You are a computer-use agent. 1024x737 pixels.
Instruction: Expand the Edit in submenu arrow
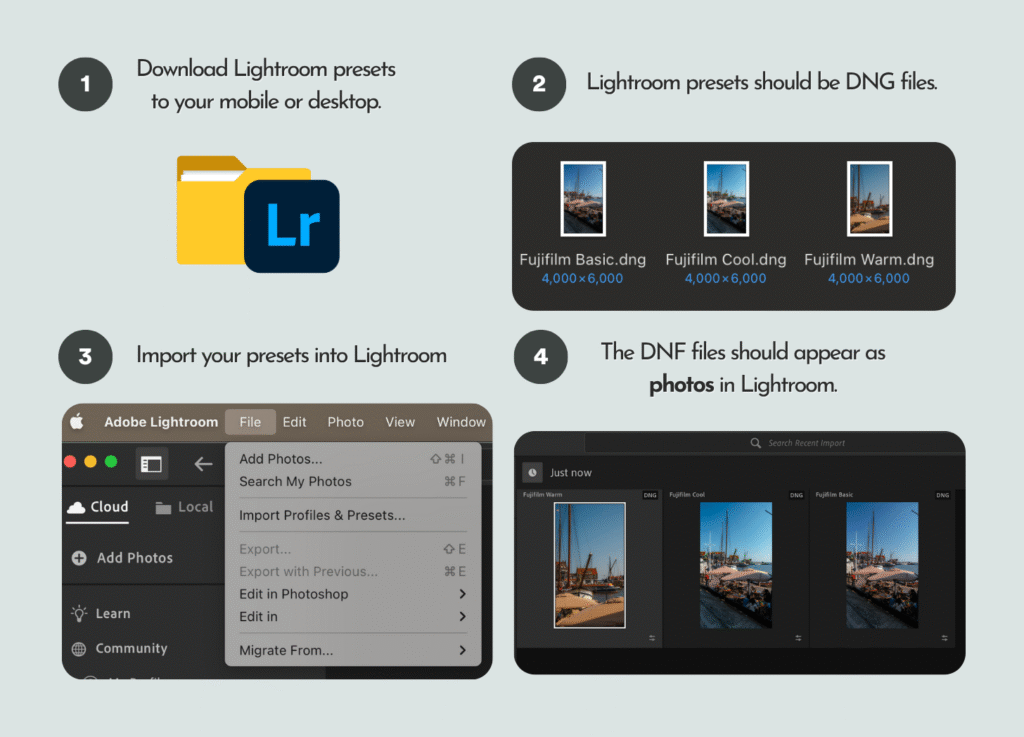[x=462, y=617]
